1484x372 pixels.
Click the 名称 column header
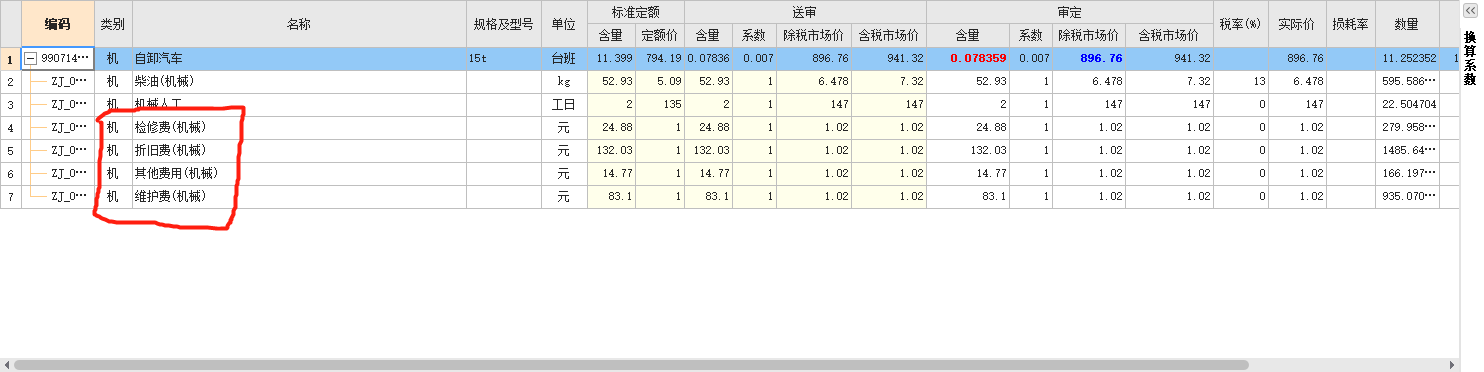(299, 24)
